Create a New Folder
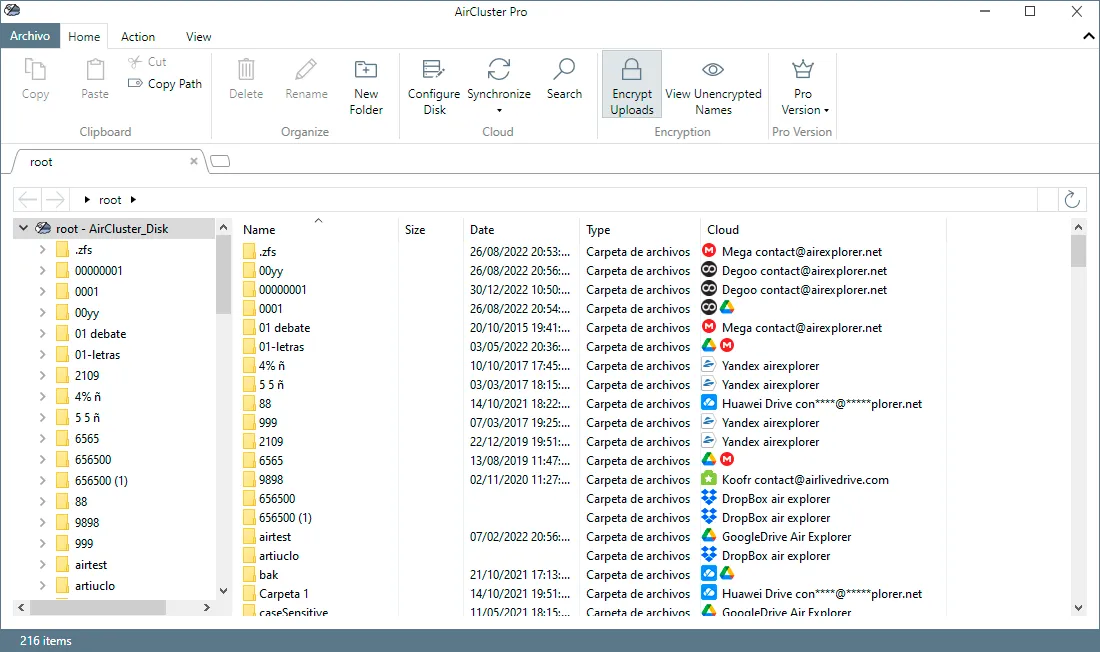The image size is (1100, 652). pyautogui.click(x=365, y=86)
